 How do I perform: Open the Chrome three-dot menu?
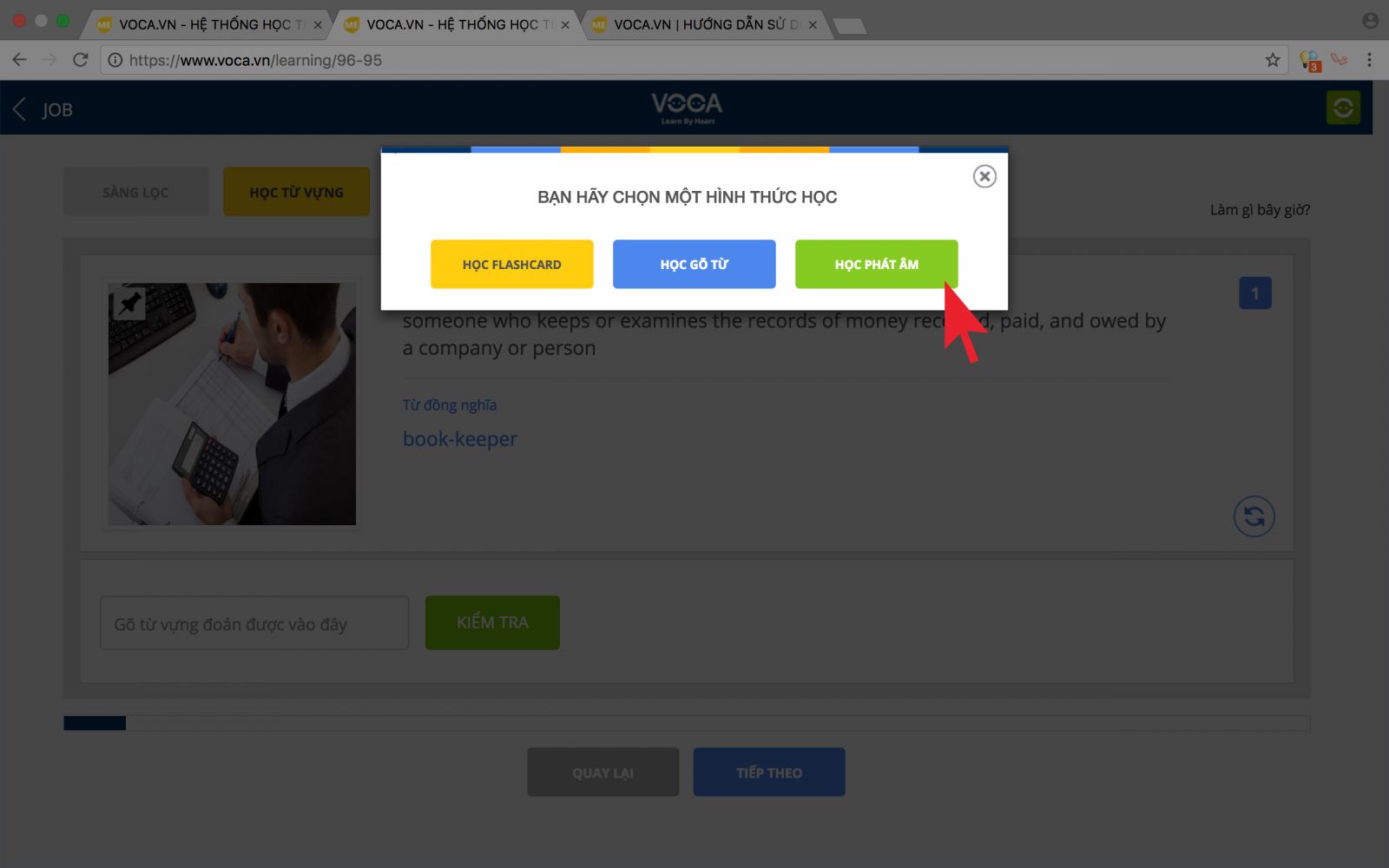tap(1369, 60)
